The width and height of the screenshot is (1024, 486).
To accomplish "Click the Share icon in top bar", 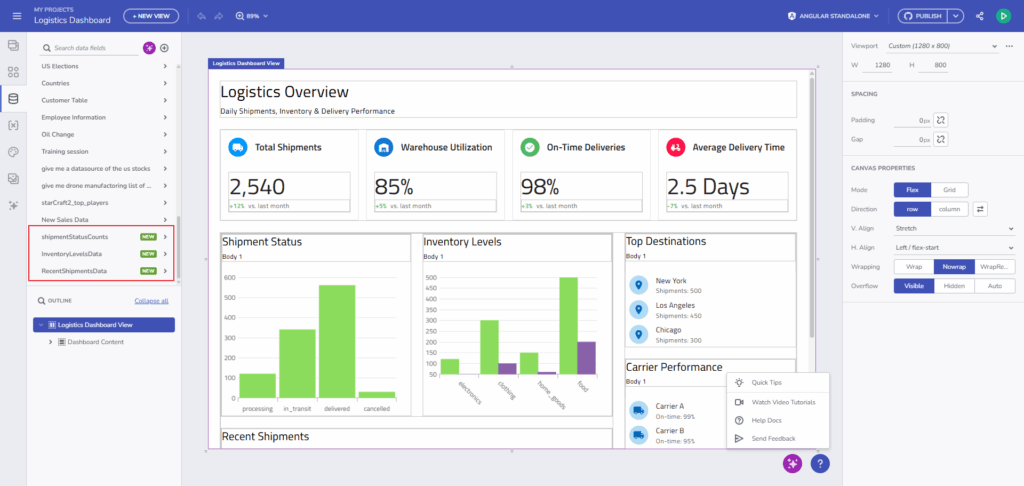I will click(979, 16).
